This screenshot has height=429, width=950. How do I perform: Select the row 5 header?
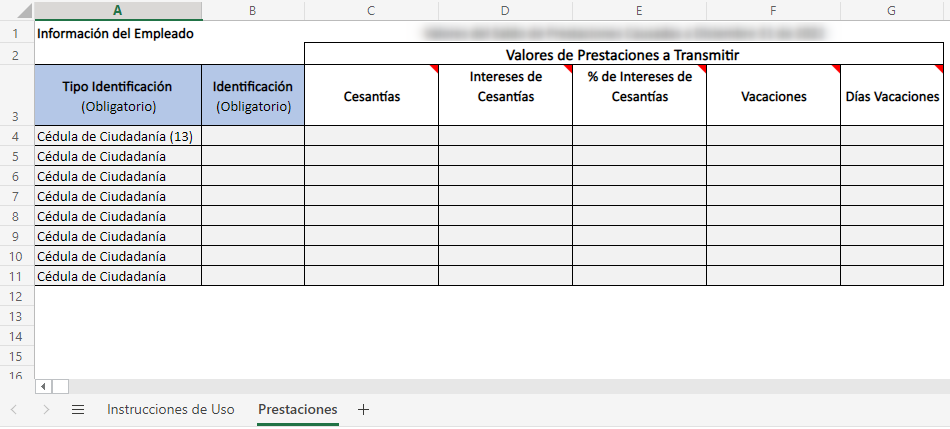17,156
